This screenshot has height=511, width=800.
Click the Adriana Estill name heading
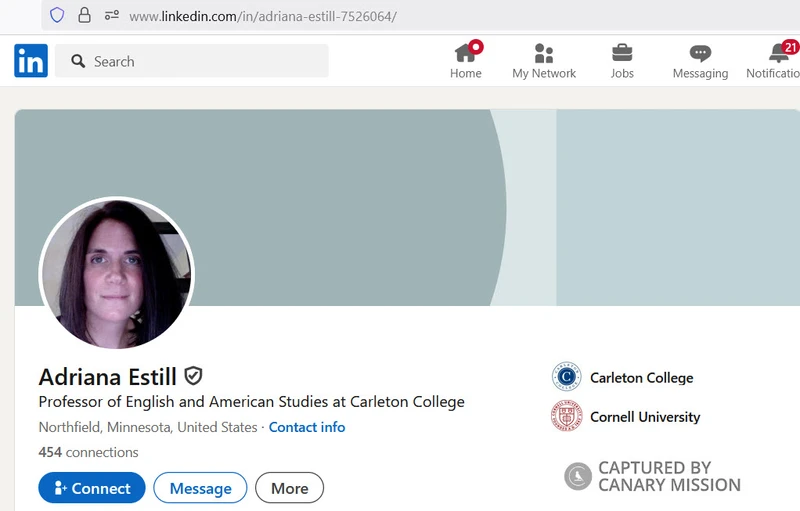tap(108, 377)
